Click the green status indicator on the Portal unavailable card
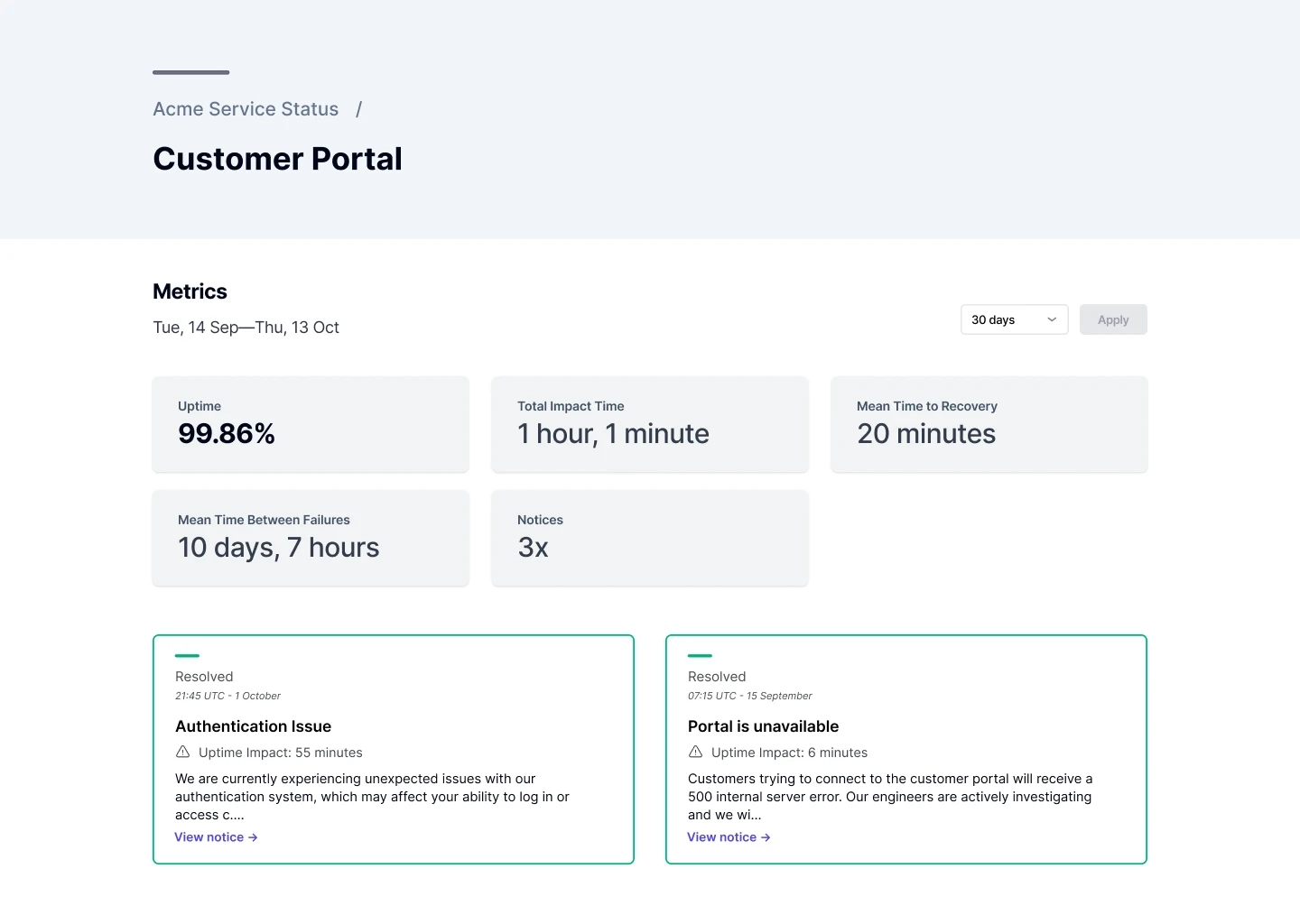Viewport: 1300px width, 924px height. [x=701, y=656]
